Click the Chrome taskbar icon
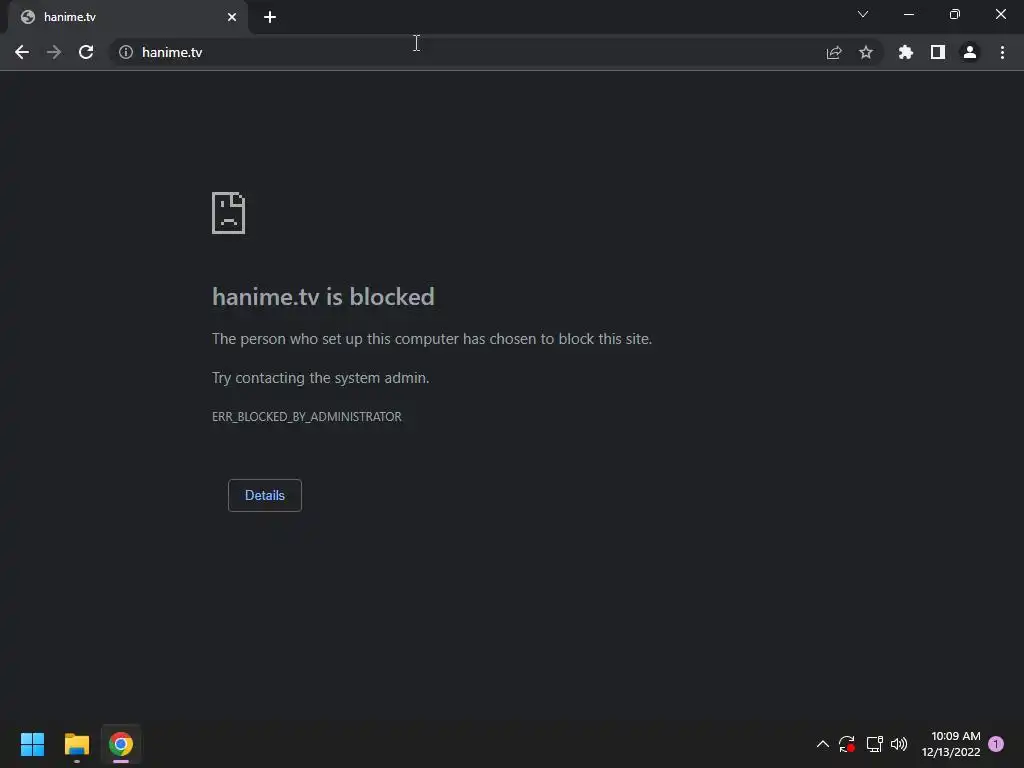This screenshot has width=1024, height=768. pos(121,744)
